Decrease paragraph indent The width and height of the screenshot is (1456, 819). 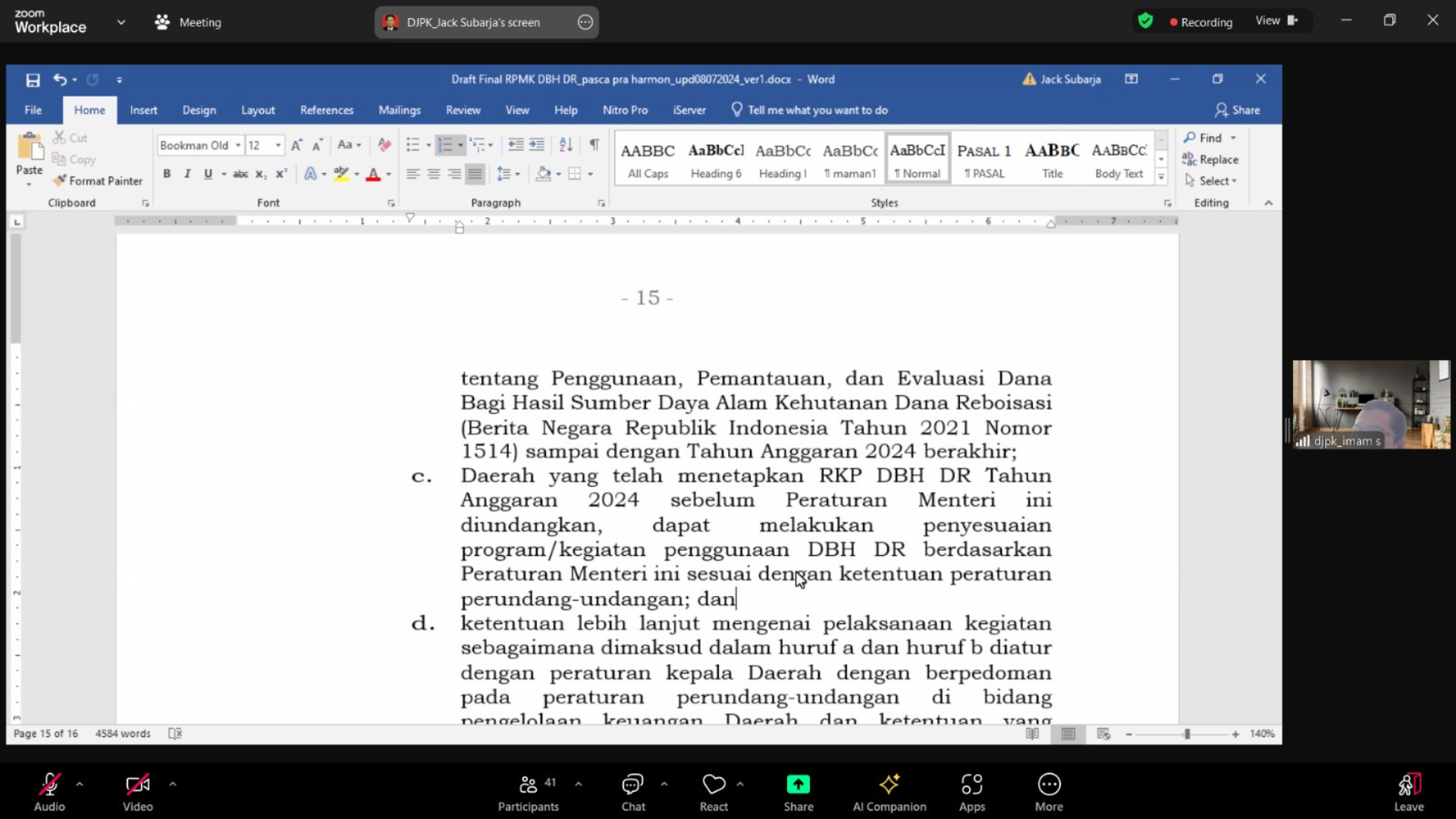coord(516,145)
